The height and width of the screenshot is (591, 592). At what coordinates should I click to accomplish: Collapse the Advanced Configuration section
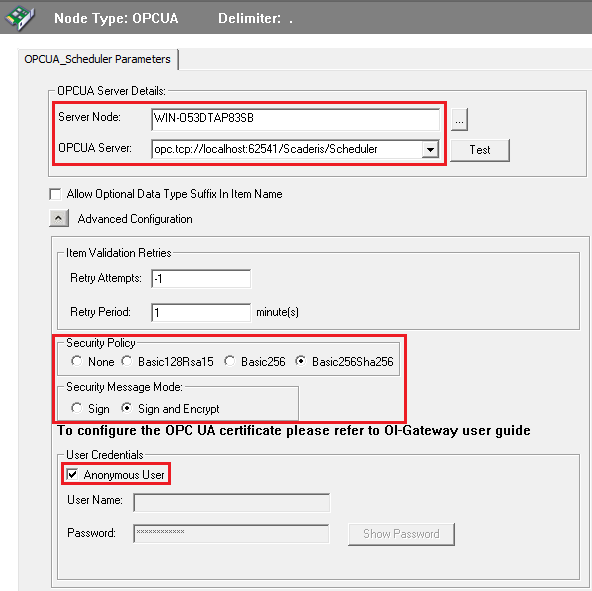pos(59,218)
